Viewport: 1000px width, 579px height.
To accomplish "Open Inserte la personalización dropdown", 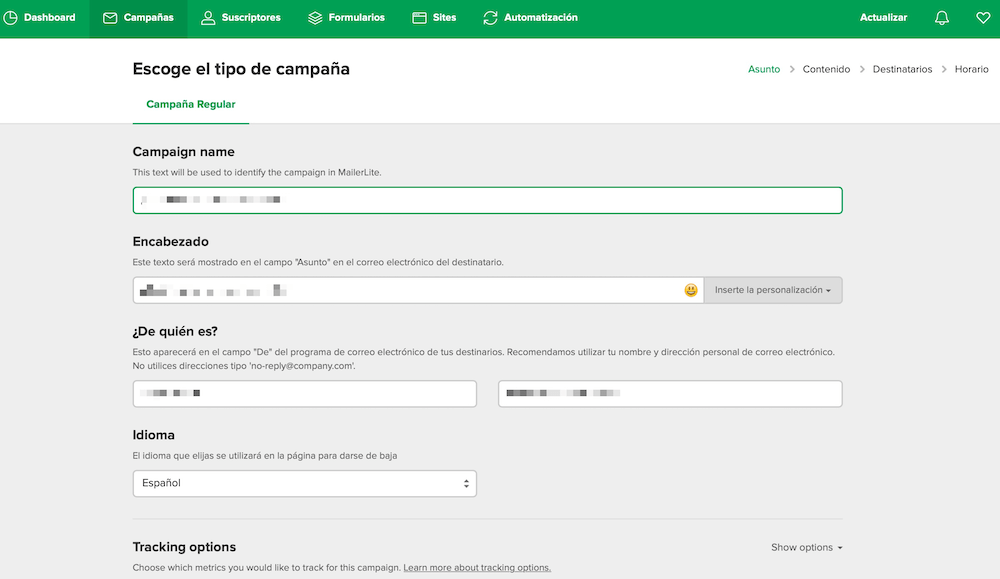I will point(773,290).
